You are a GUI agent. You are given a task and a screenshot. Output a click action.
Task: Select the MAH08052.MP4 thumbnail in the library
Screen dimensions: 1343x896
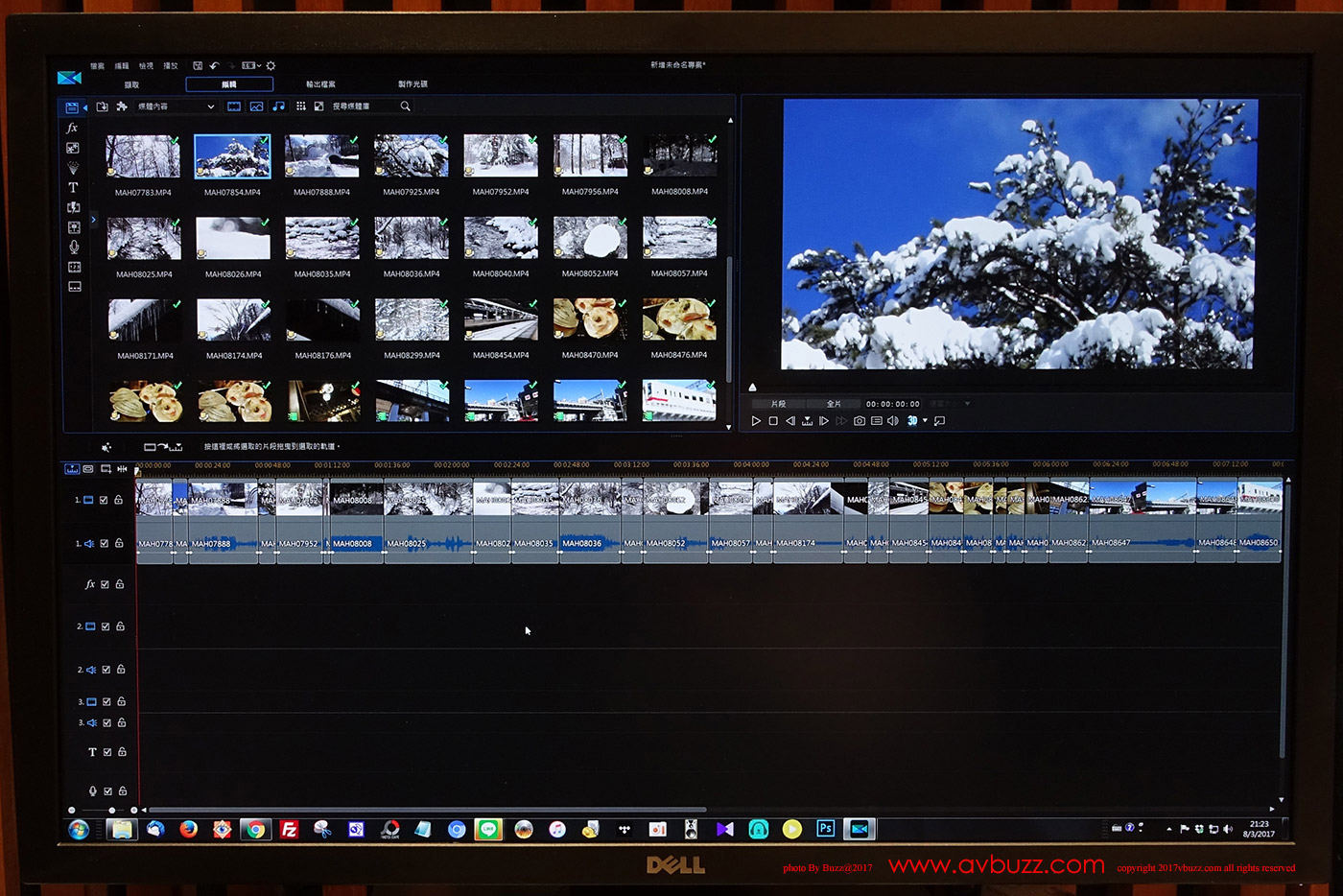tap(590, 239)
